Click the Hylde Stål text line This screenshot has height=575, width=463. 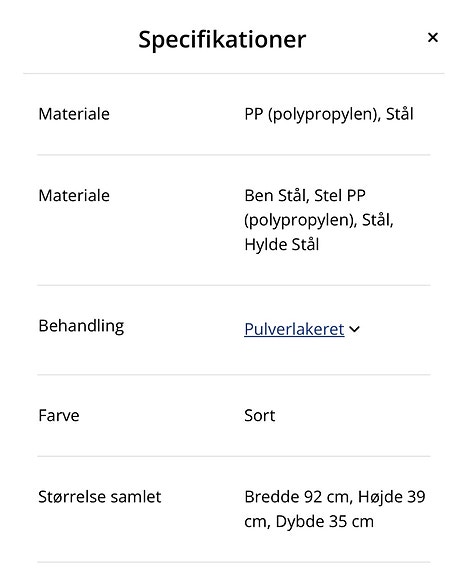282,245
